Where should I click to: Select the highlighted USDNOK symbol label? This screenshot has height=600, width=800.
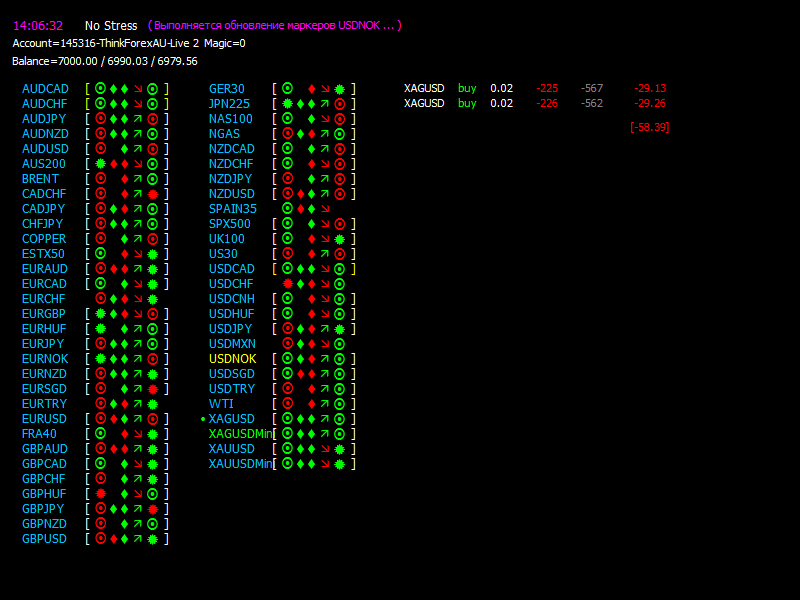(233, 359)
